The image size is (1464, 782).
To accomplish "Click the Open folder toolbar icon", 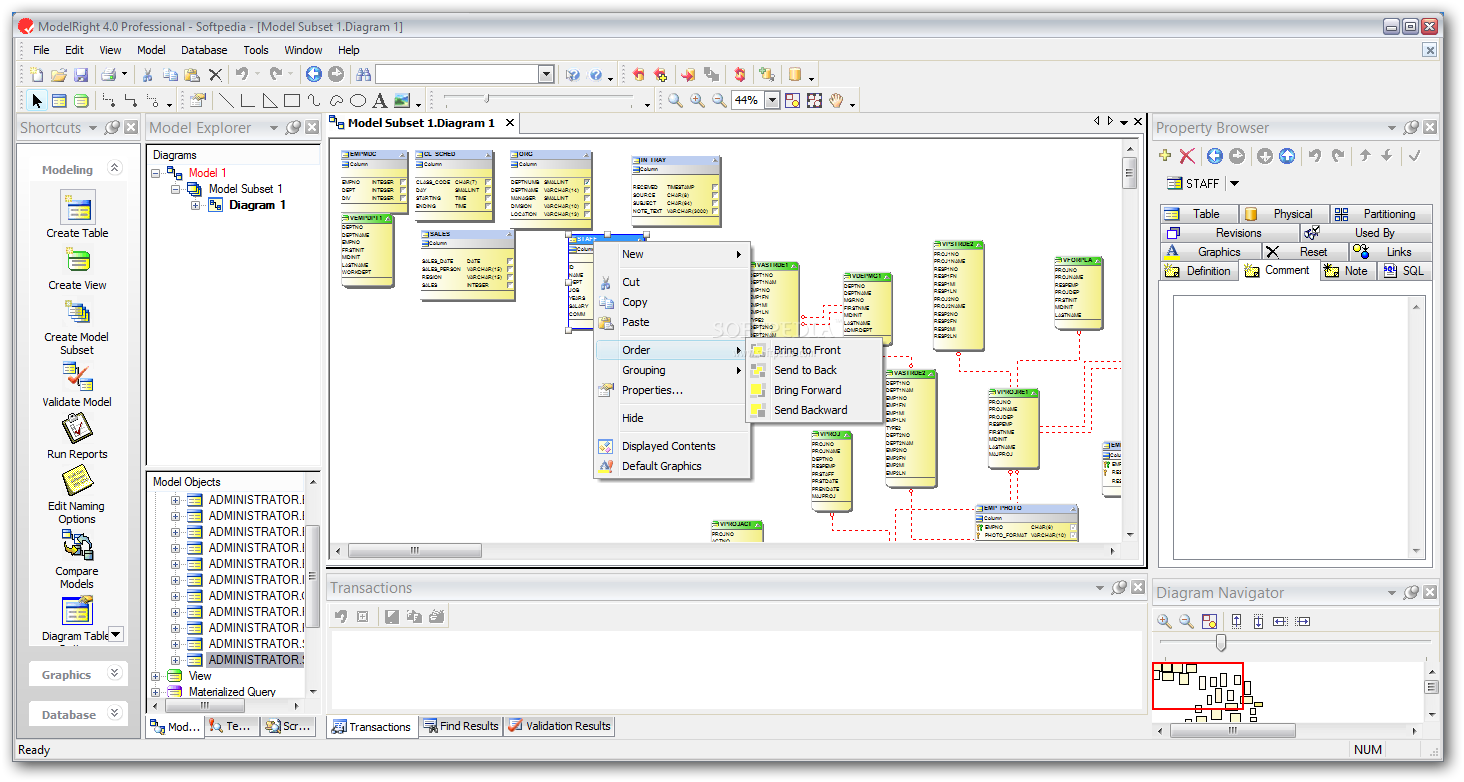I will point(59,74).
